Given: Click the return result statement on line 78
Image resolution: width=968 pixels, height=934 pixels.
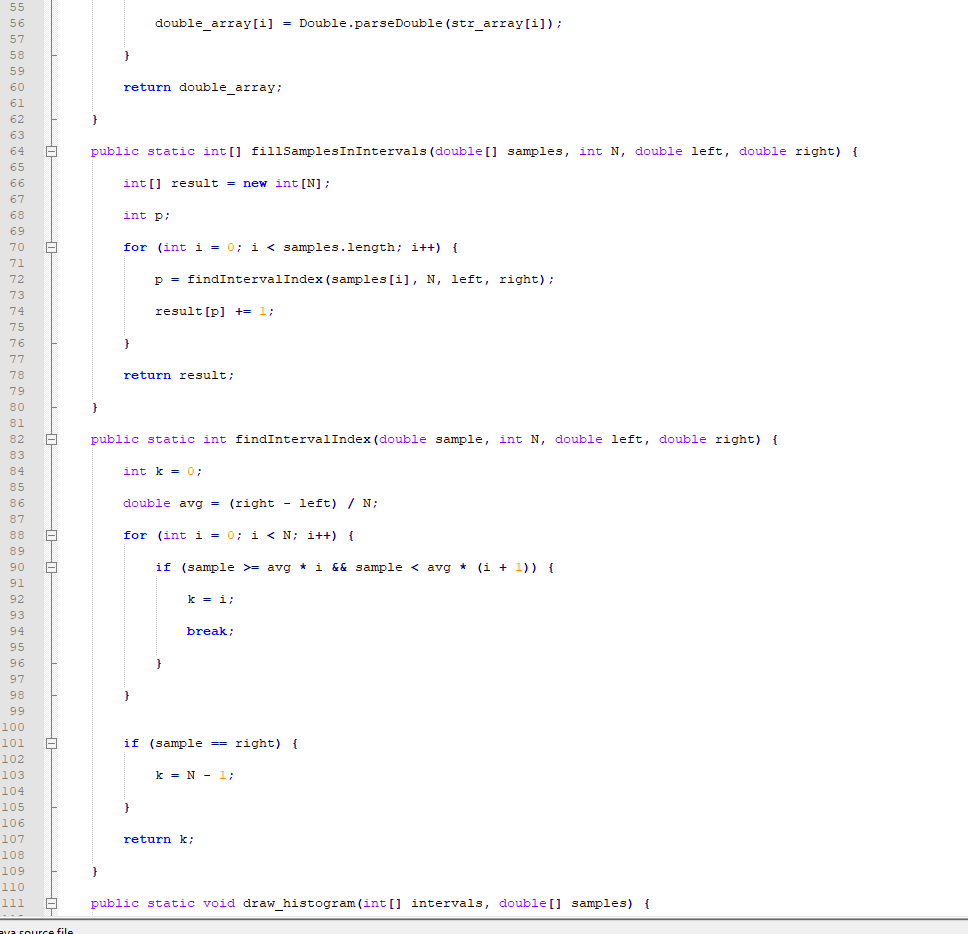Looking at the screenshot, I should (180, 375).
